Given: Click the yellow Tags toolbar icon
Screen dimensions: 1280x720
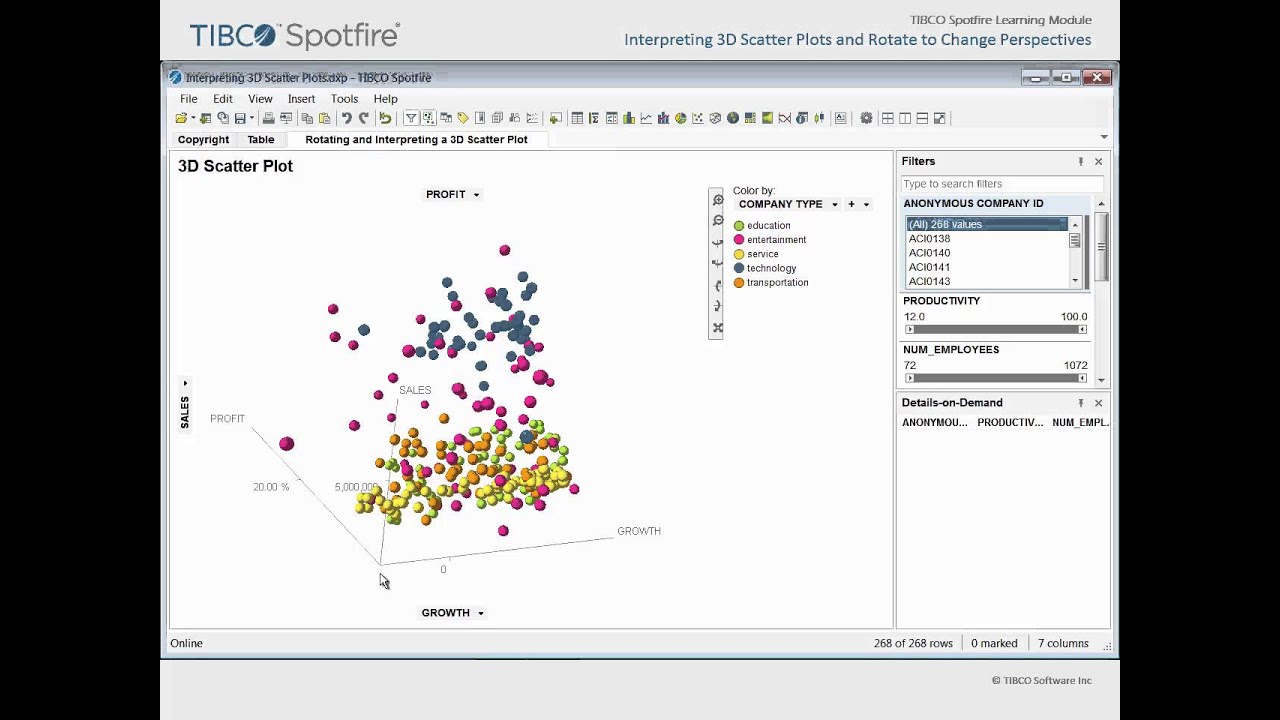Looking at the screenshot, I should pos(463,118).
